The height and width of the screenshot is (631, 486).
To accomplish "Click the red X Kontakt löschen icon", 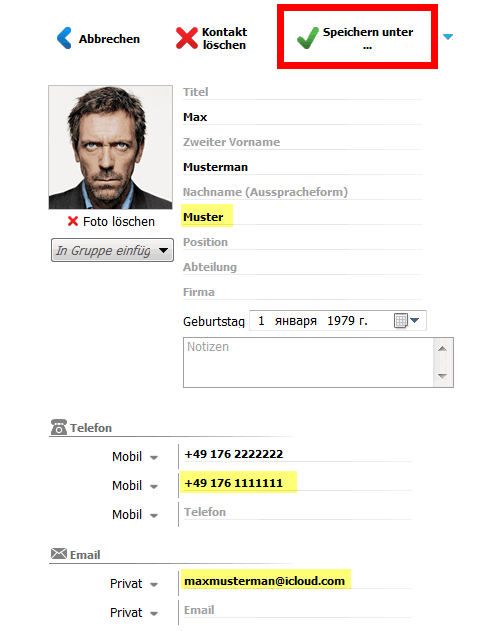I will 187,38.
